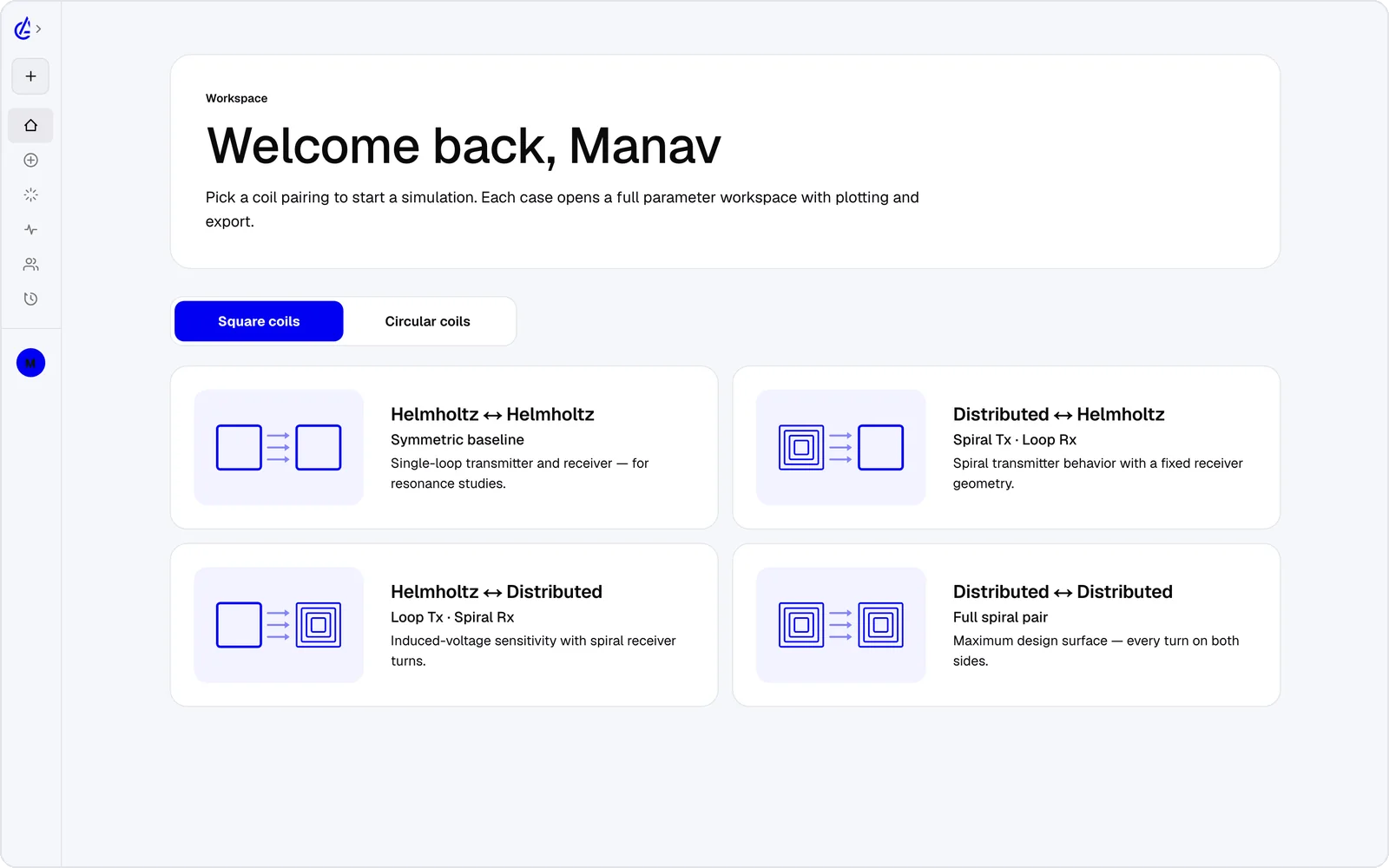Open the sparkle loader sidebar icon
Screen dimensions: 1389x868
coord(30,194)
